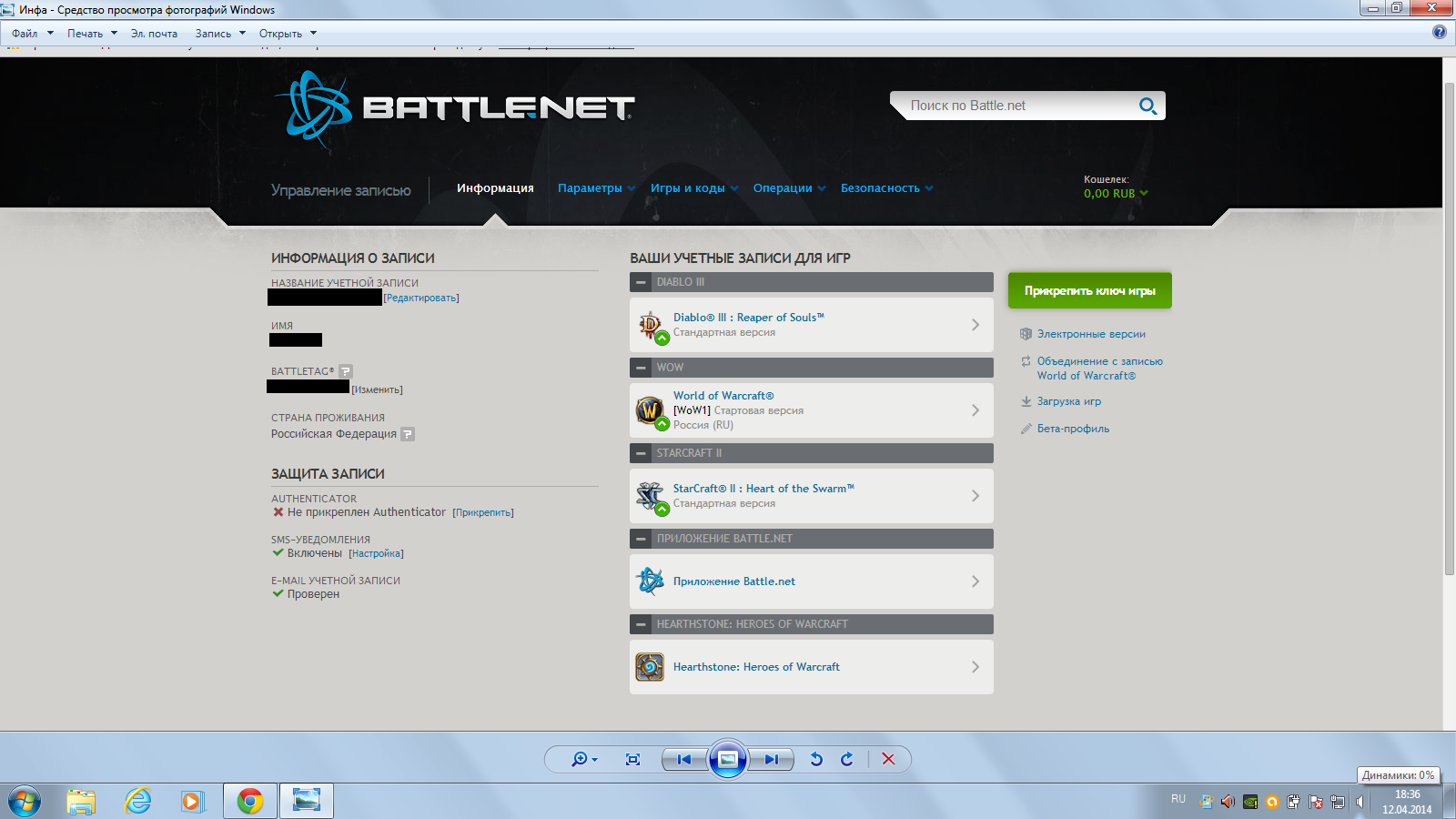Click the [Изменить] BattleTag link
This screenshot has height=819, width=1456.
tap(377, 389)
